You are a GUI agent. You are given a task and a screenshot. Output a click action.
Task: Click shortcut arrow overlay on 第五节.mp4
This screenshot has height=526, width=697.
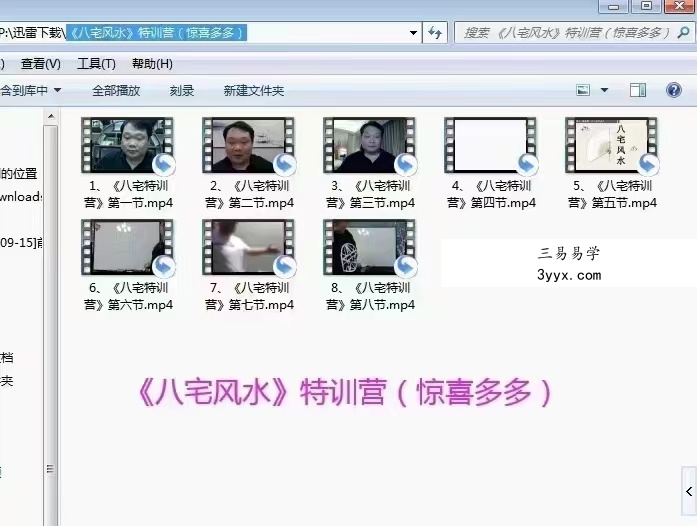click(647, 165)
